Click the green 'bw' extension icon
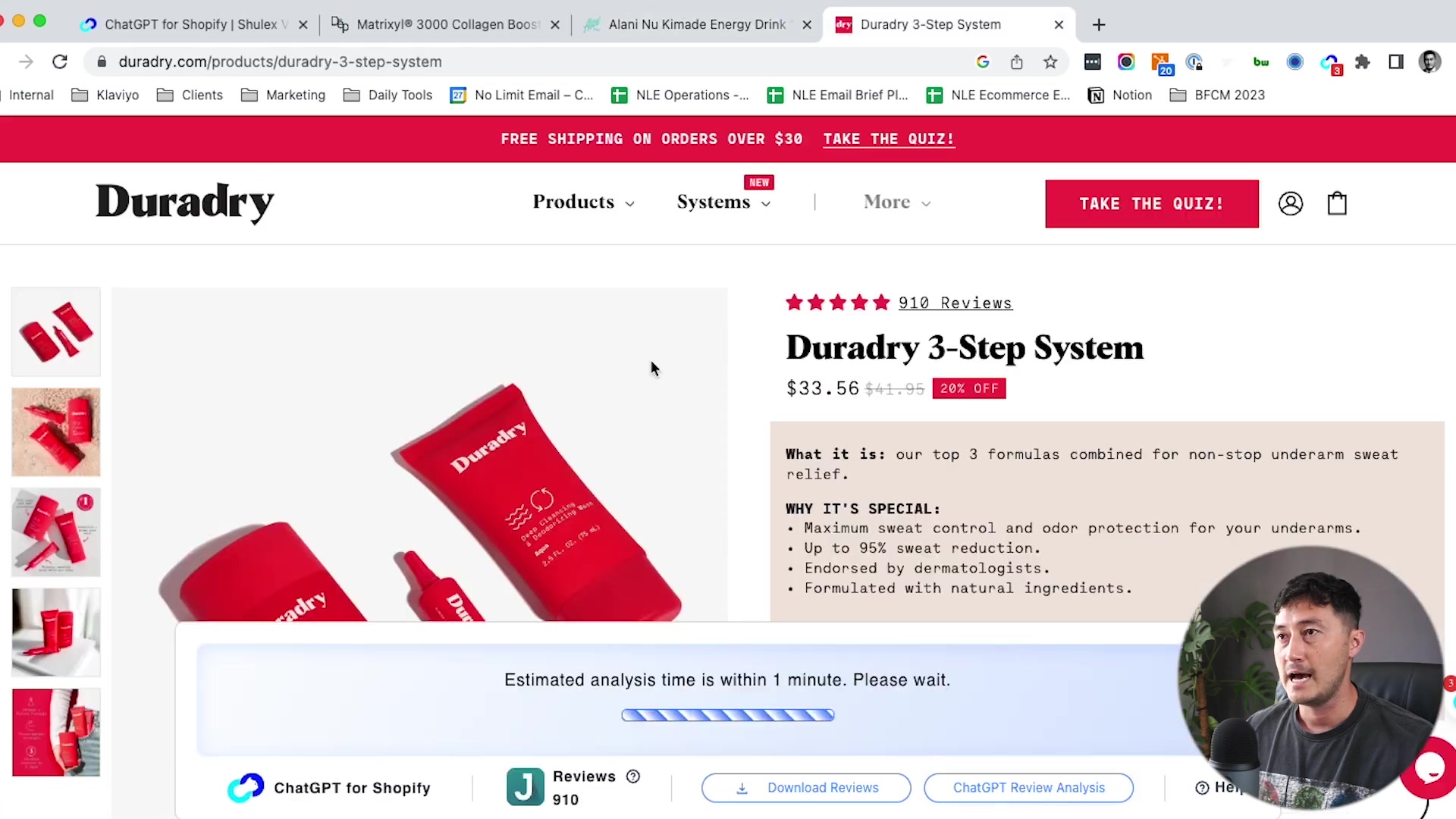The width and height of the screenshot is (1456, 819). (1261, 61)
